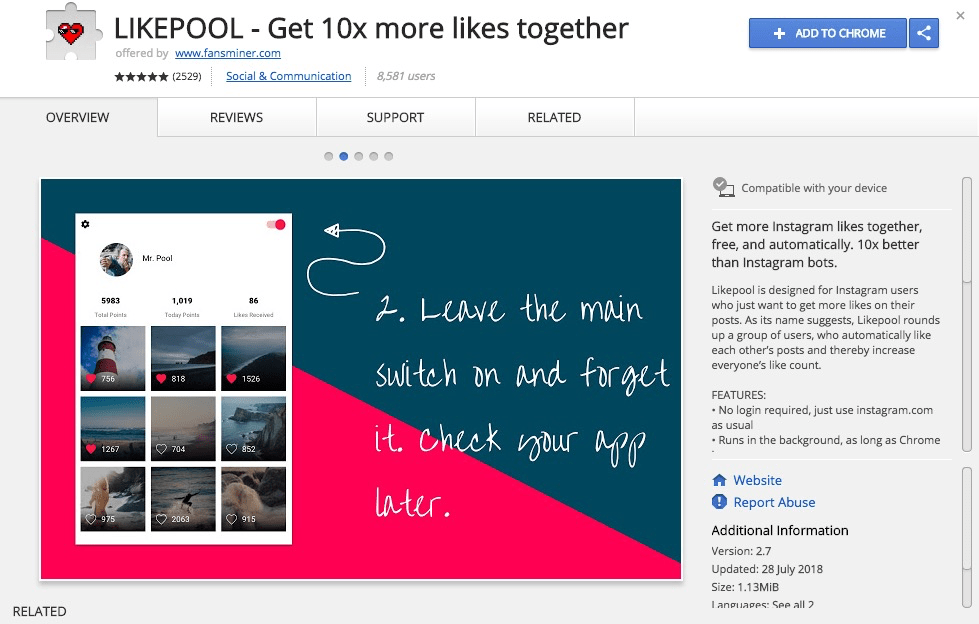Show the fourth screenshot via carousel dot

(373, 156)
